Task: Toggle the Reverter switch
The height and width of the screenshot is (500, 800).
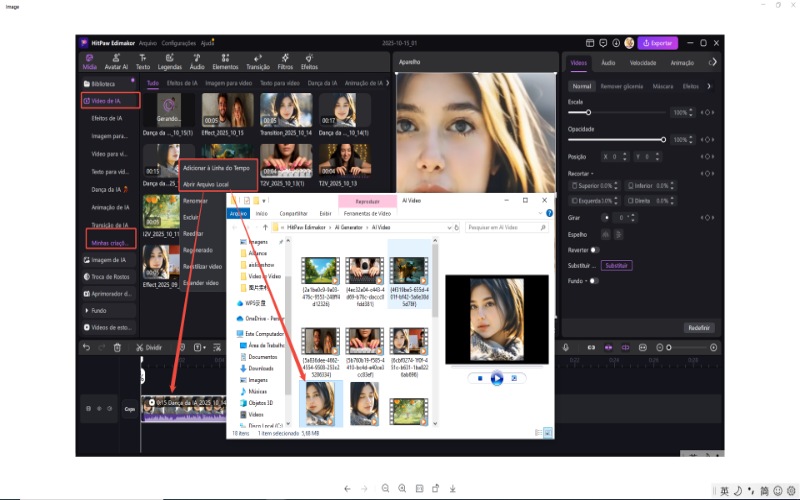Action: coord(594,250)
